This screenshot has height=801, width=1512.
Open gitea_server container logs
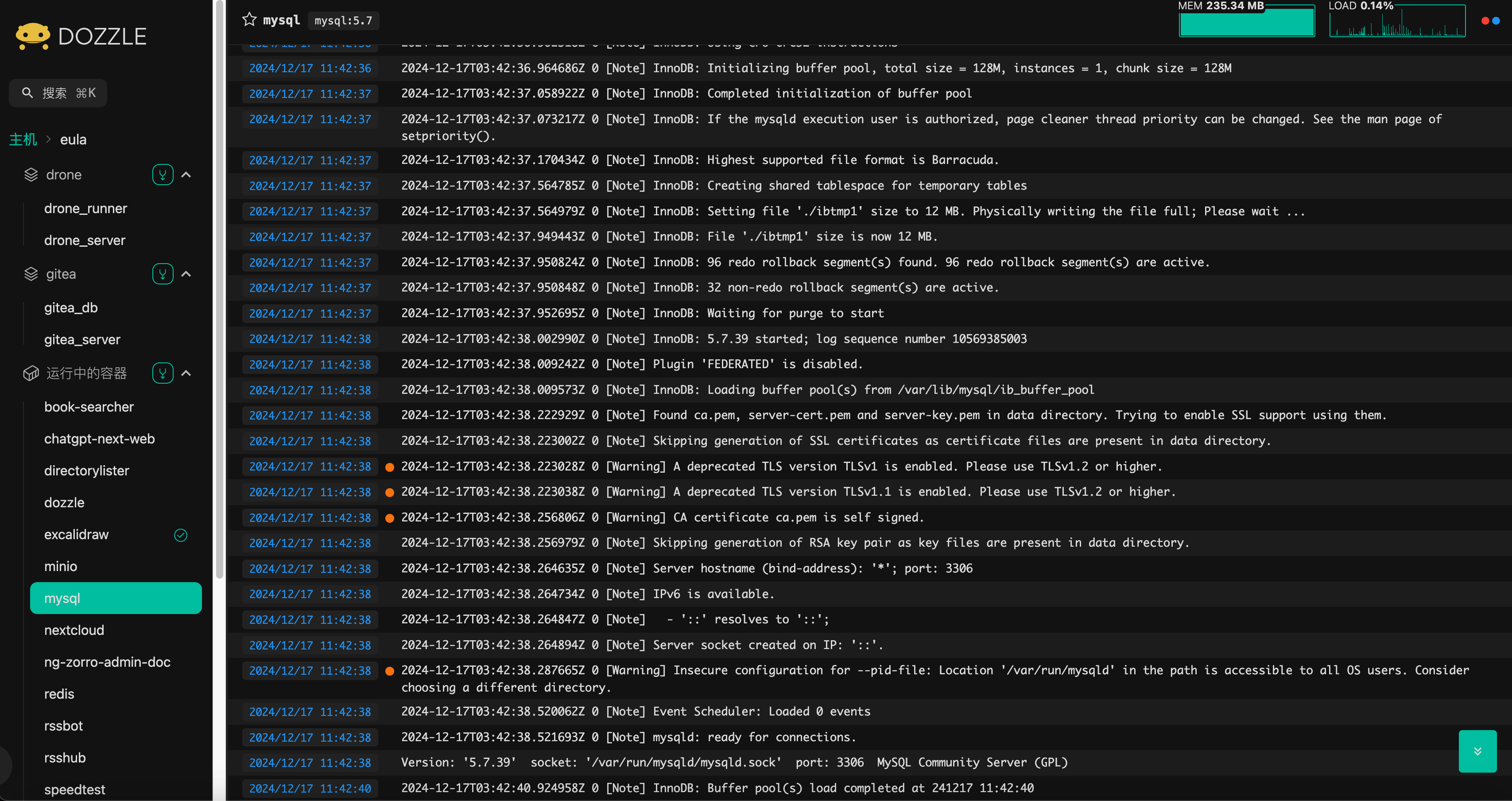pos(82,340)
